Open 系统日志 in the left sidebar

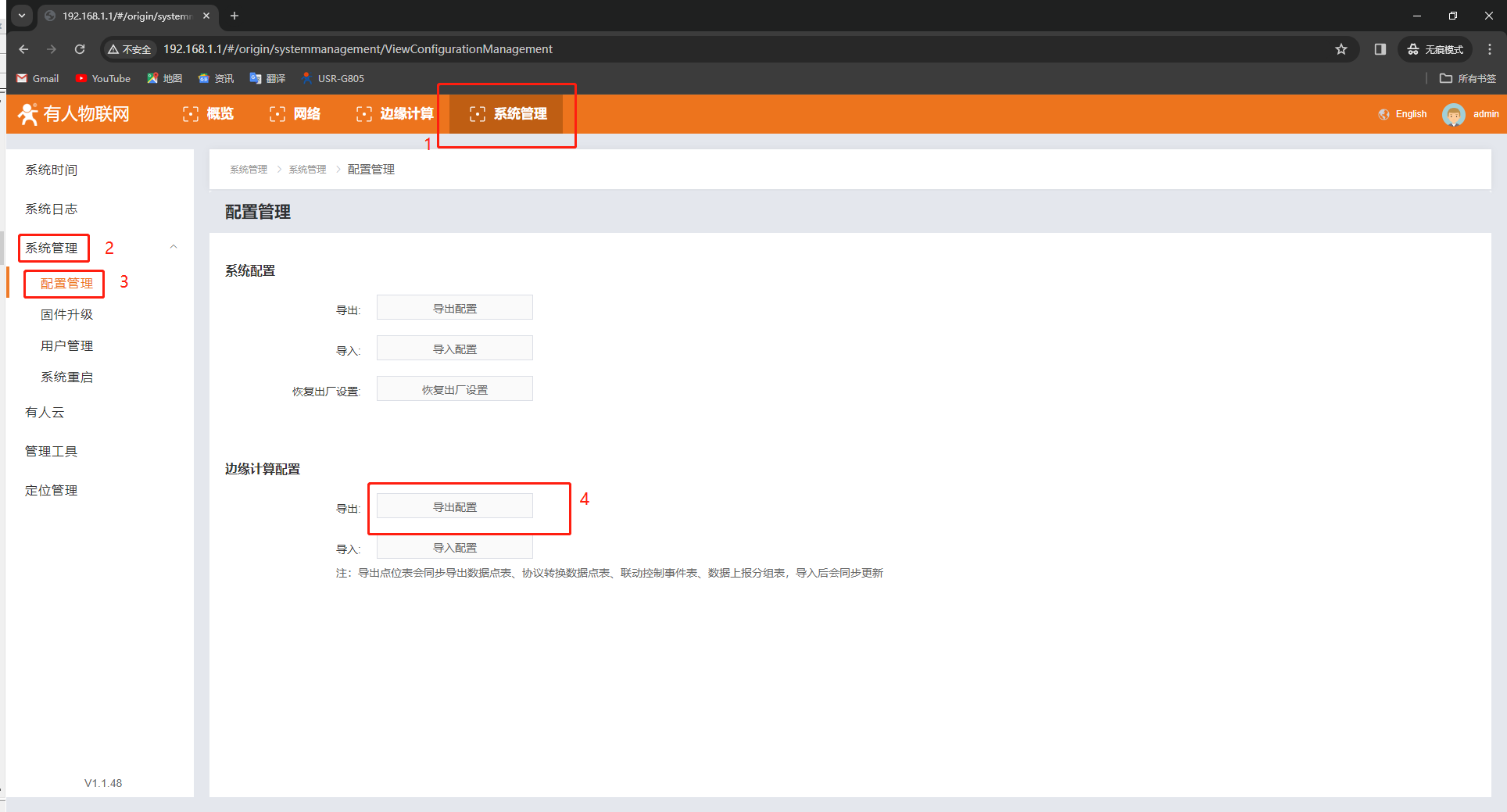(52, 209)
